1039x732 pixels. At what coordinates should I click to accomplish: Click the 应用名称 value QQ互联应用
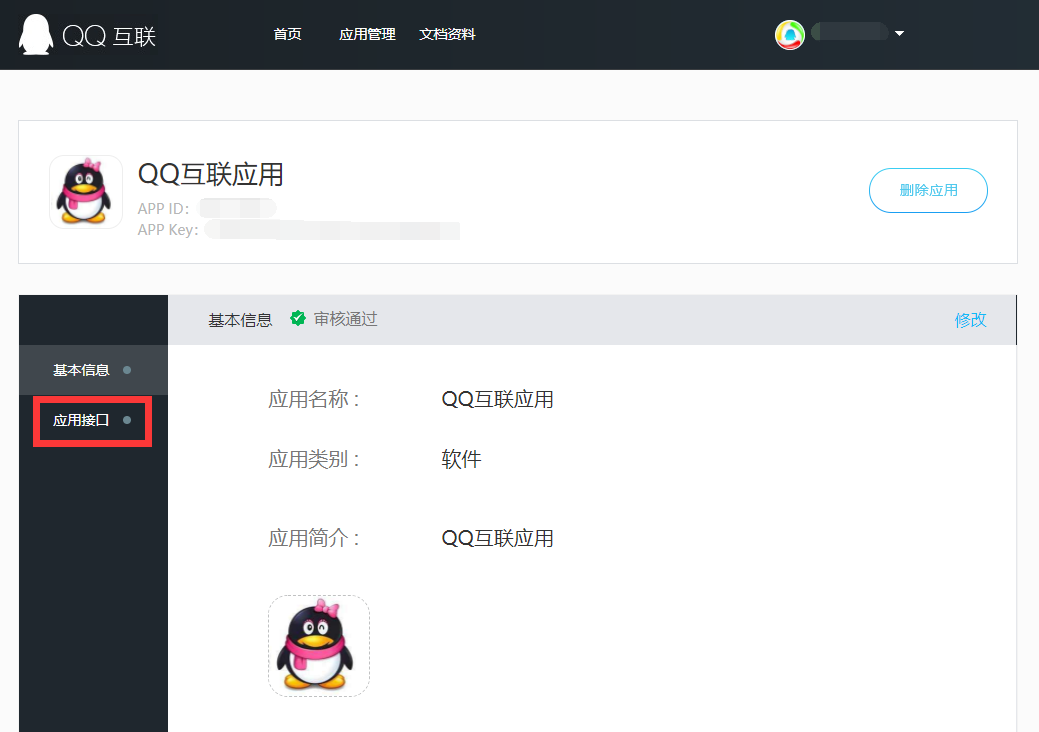pos(498,399)
